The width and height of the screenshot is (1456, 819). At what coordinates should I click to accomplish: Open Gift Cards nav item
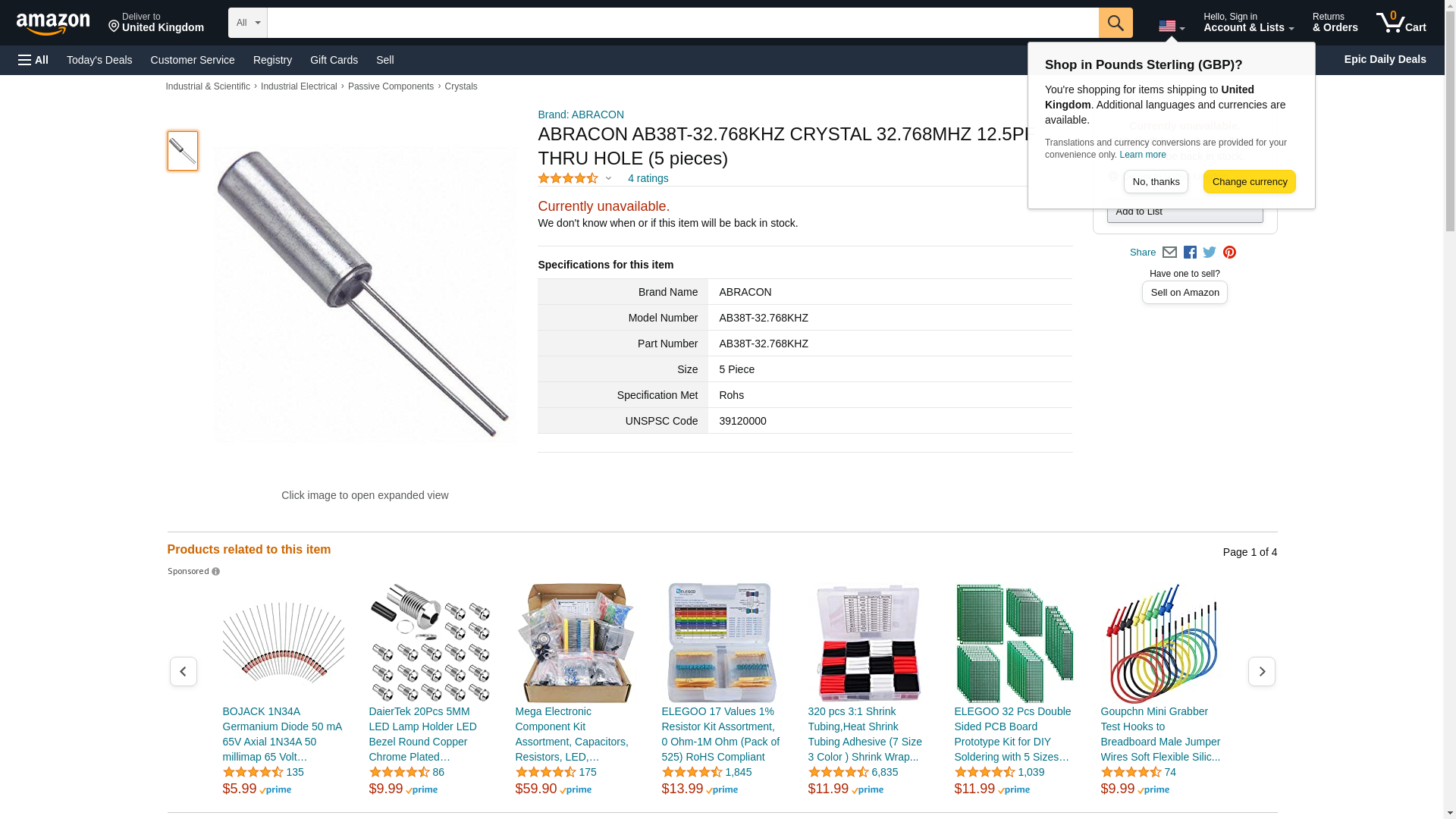(x=334, y=60)
